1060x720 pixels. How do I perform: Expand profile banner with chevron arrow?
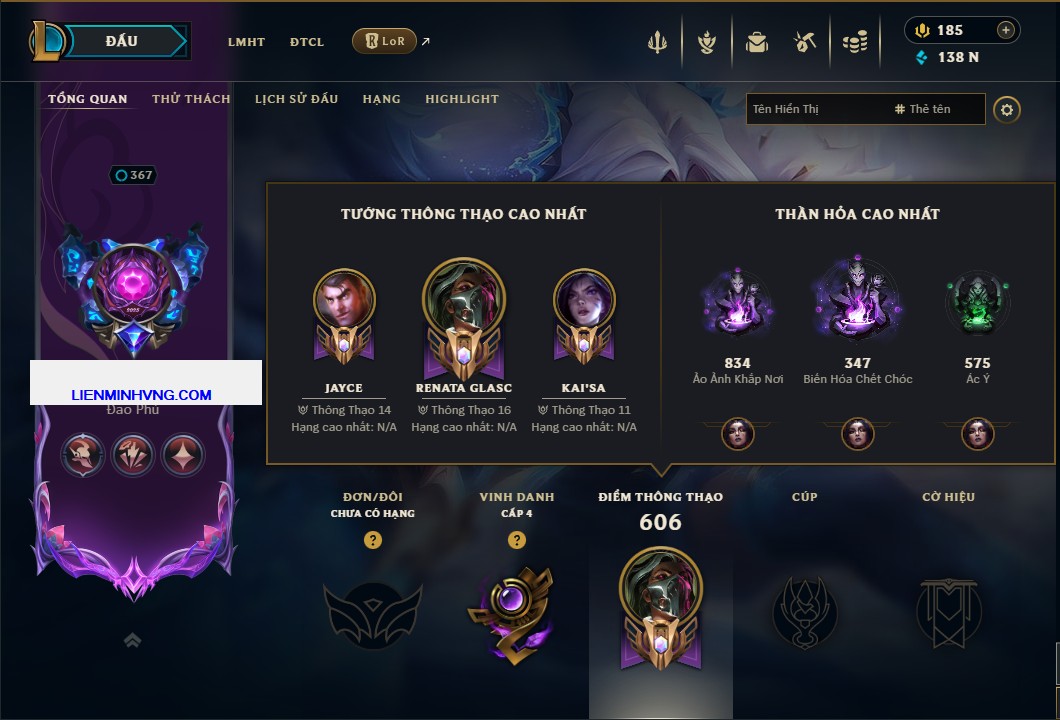click(132, 640)
